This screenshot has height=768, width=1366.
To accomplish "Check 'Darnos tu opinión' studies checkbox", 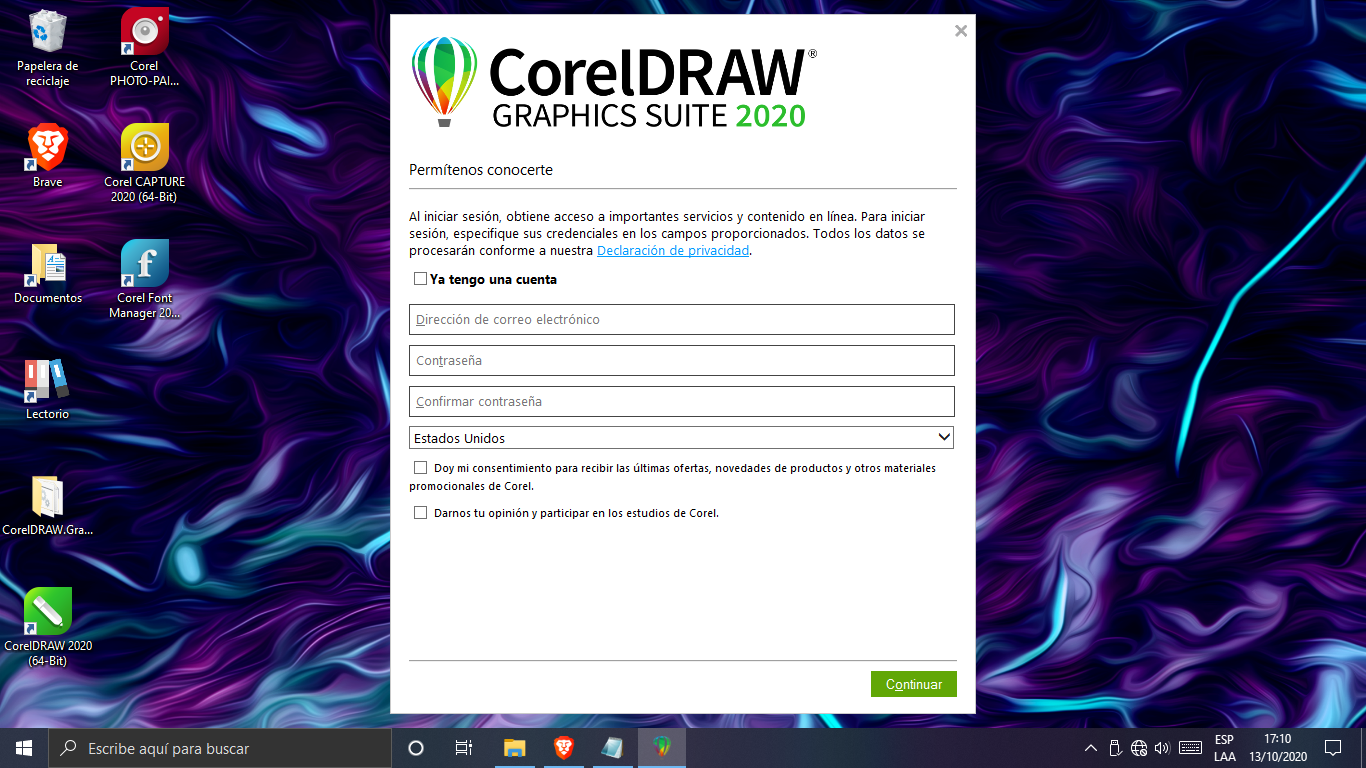I will [420, 513].
